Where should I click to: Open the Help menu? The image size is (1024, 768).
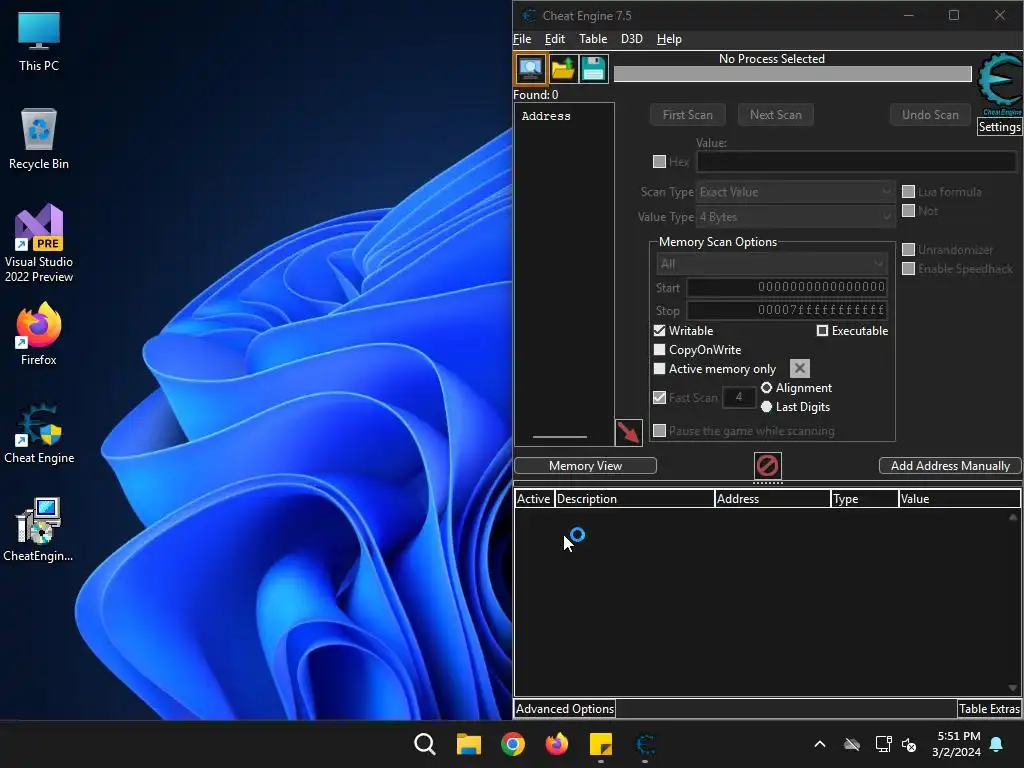(669, 39)
